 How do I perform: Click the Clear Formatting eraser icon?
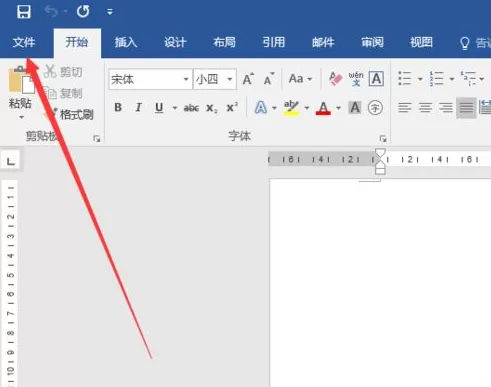335,79
